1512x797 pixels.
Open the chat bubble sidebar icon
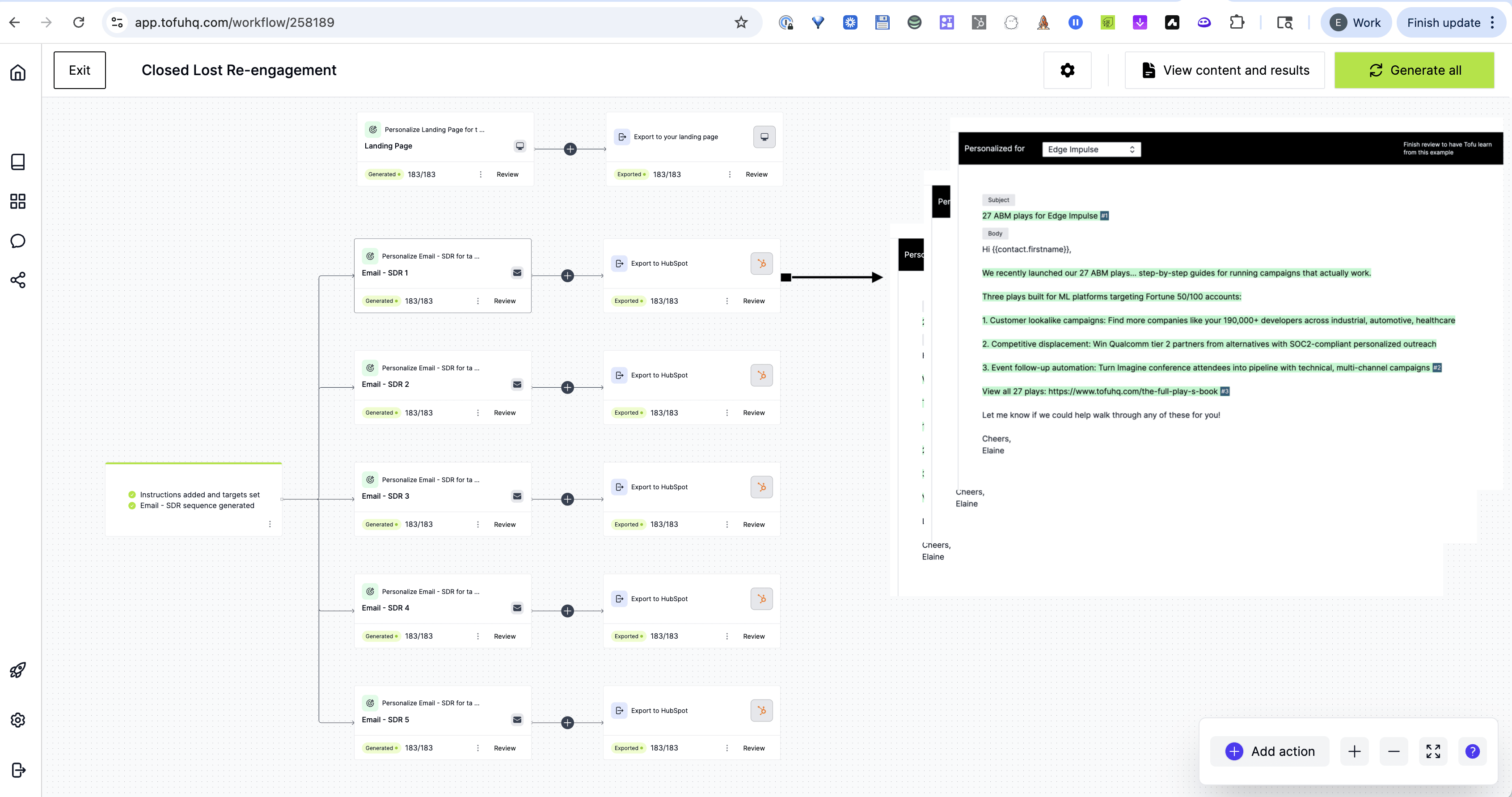(x=17, y=241)
